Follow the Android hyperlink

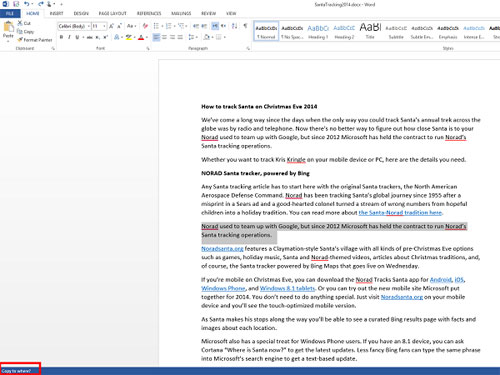coord(441,280)
